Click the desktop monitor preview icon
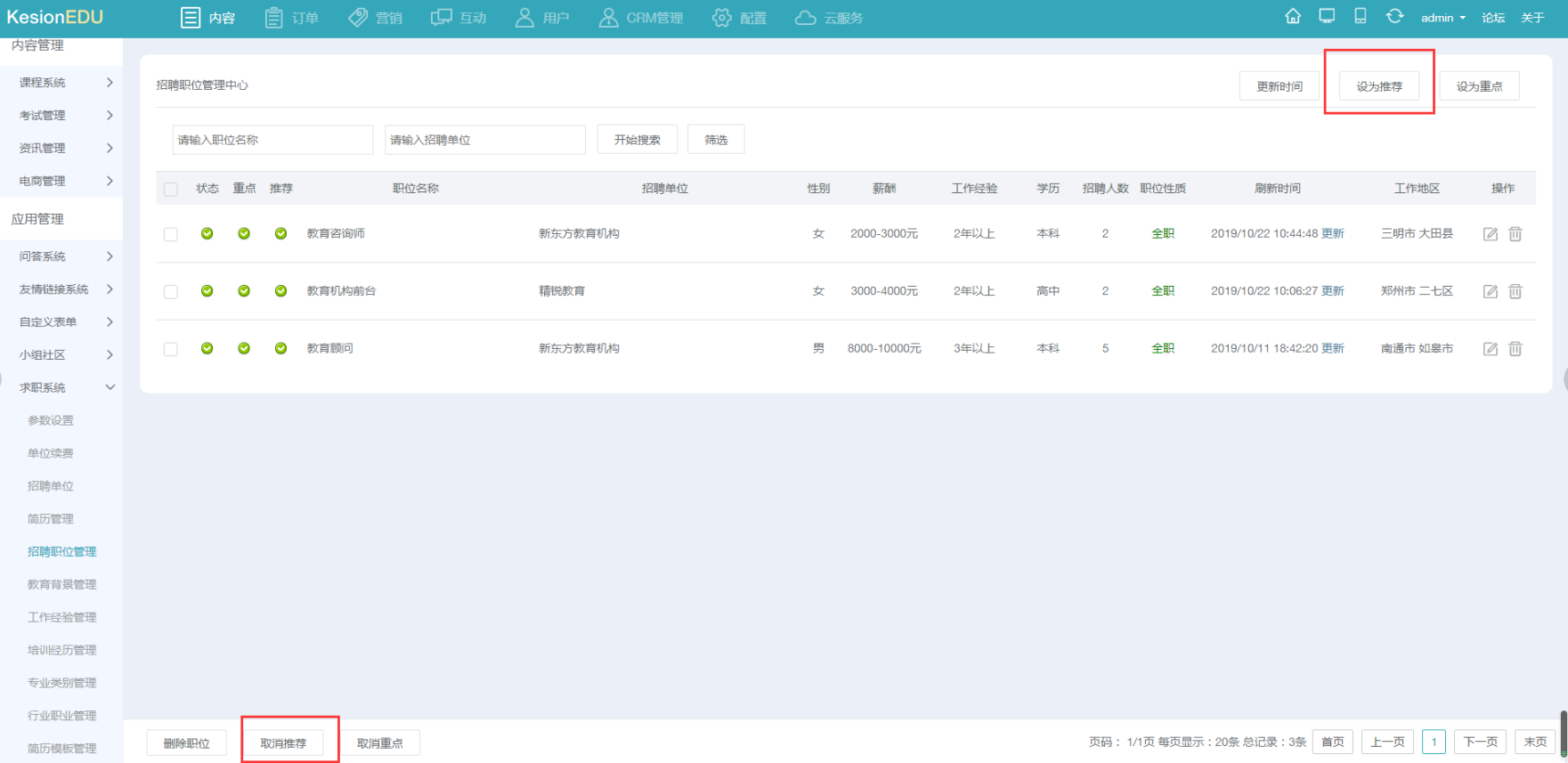 click(1327, 17)
